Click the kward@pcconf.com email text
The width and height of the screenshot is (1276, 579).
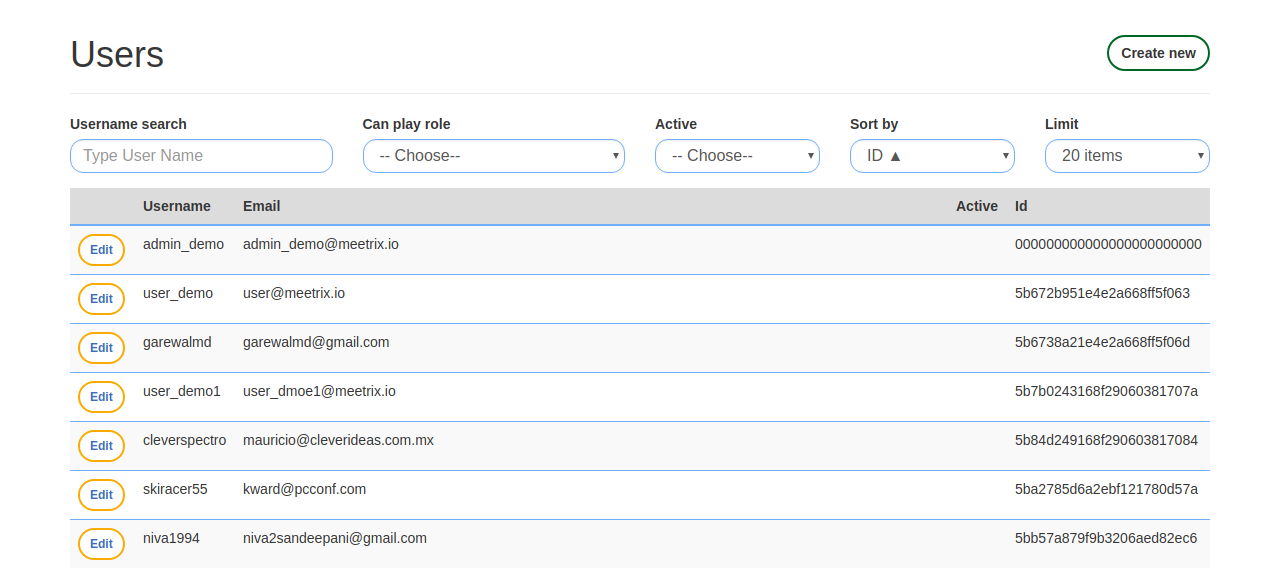point(304,489)
